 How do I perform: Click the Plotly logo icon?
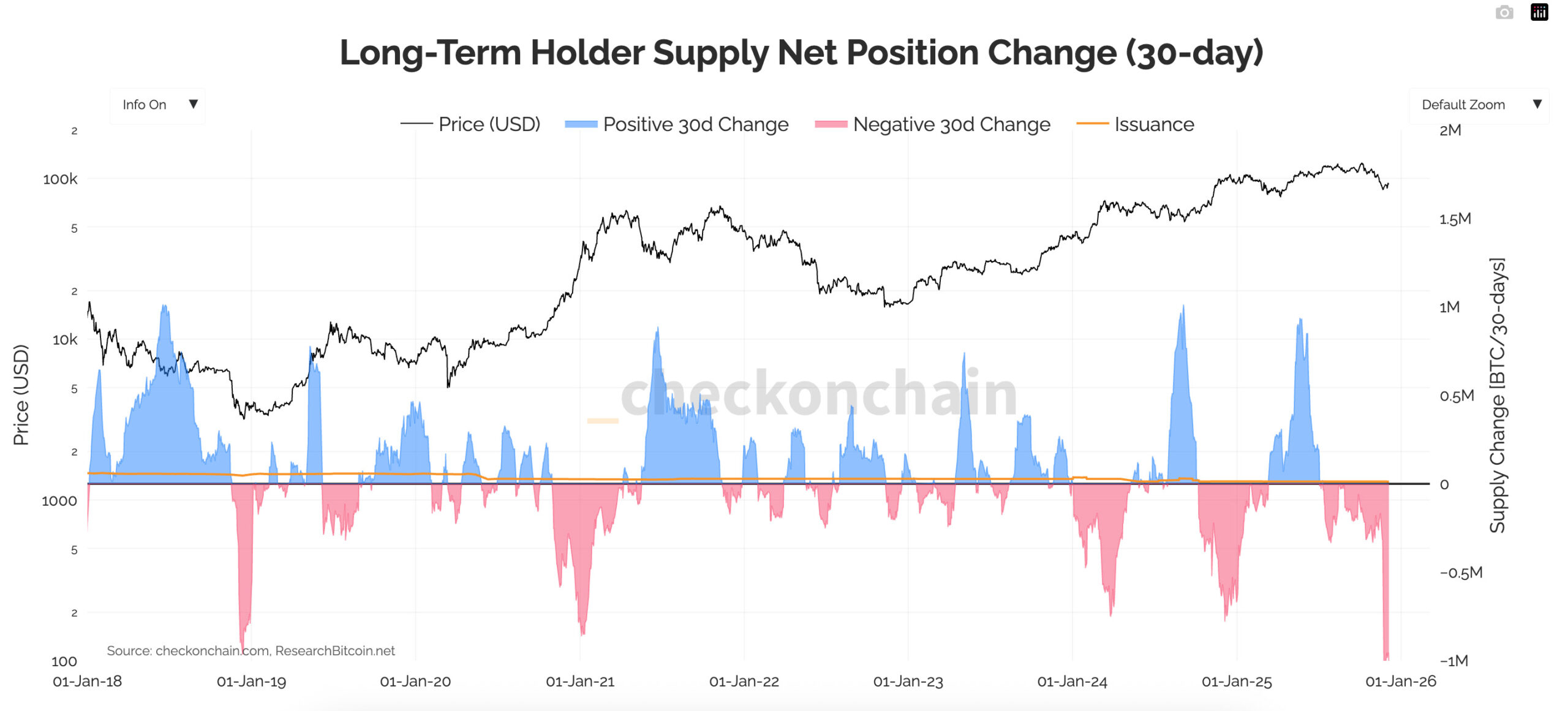tap(1539, 12)
